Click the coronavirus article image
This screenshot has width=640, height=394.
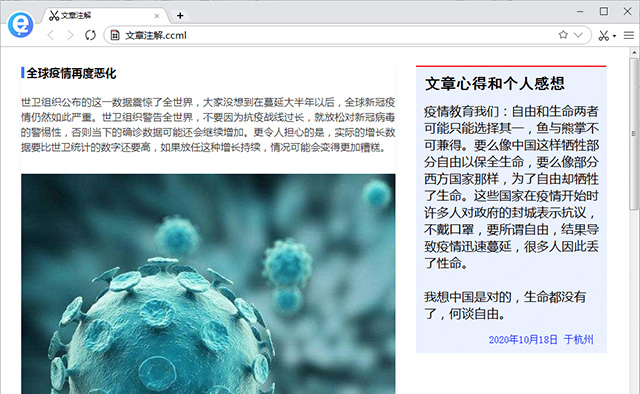[x=208, y=284]
